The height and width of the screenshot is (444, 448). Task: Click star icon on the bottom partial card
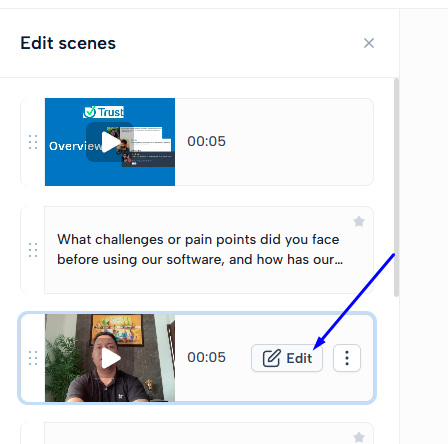359,437
